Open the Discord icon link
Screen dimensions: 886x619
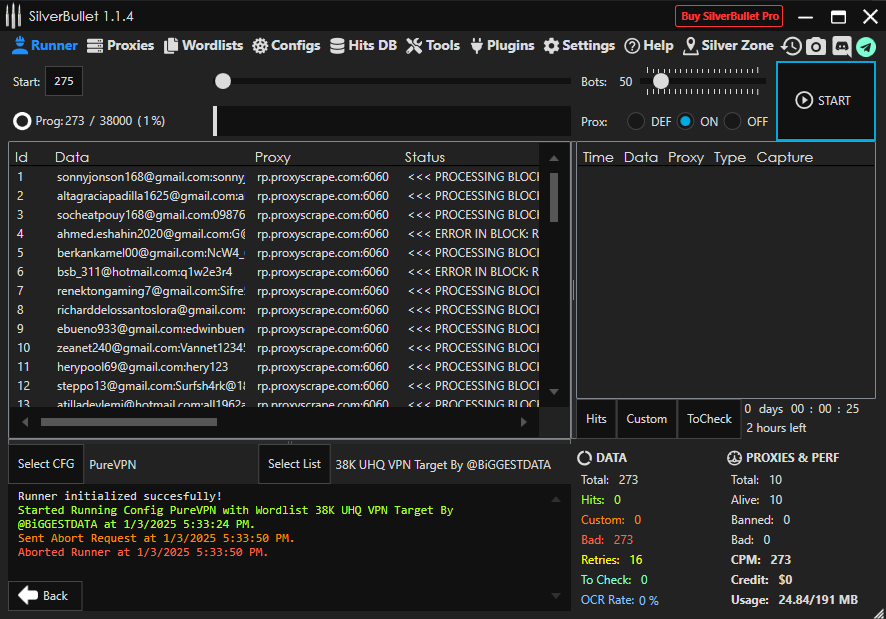tap(841, 46)
